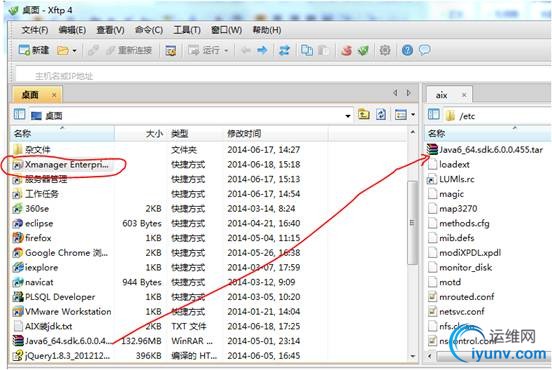Viewport: 552px width, 370px height.
Task: Click the Reconnect (重新连接) button
Action: point(129,50)
